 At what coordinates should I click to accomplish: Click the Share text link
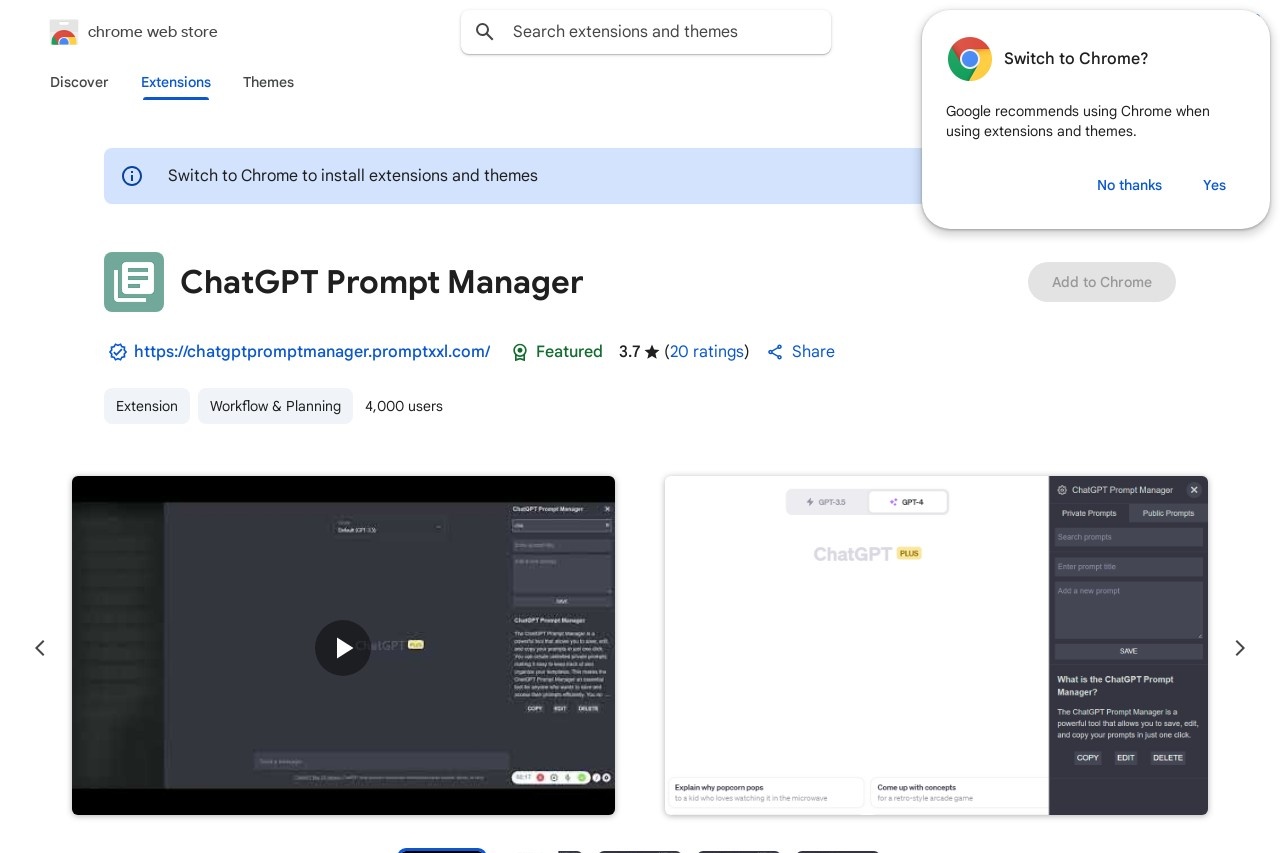pyautogui.click(x=813, y=352)
